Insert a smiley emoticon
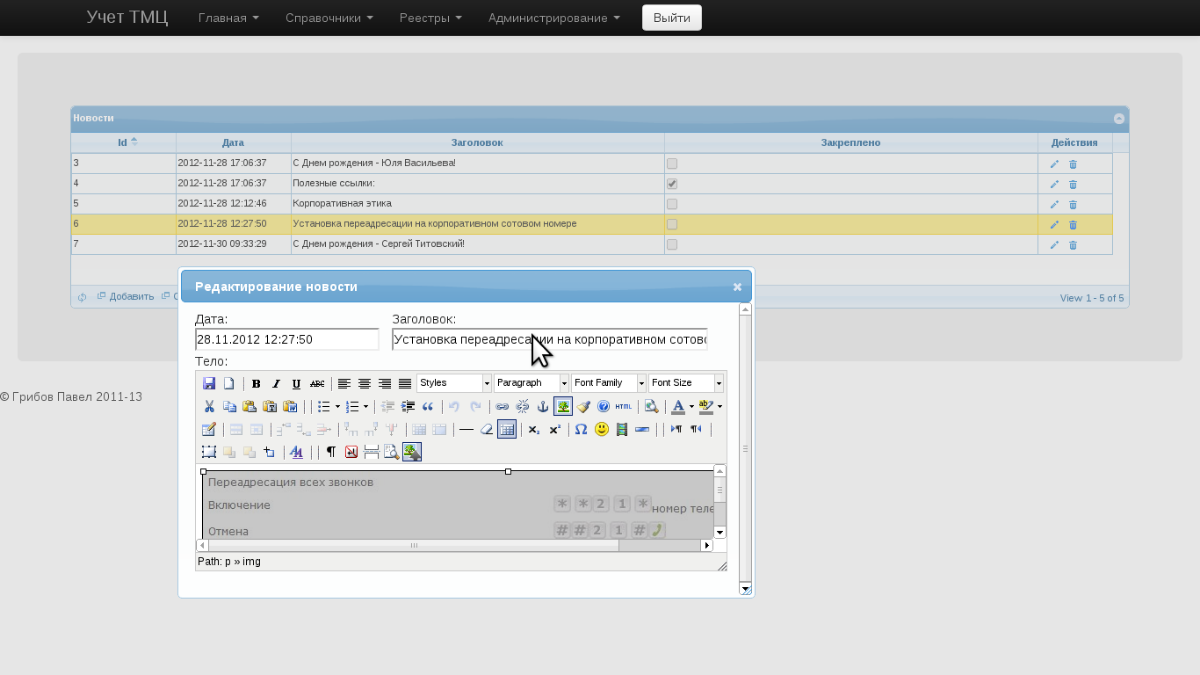1200x675 pixels. (x=602, y=429)
